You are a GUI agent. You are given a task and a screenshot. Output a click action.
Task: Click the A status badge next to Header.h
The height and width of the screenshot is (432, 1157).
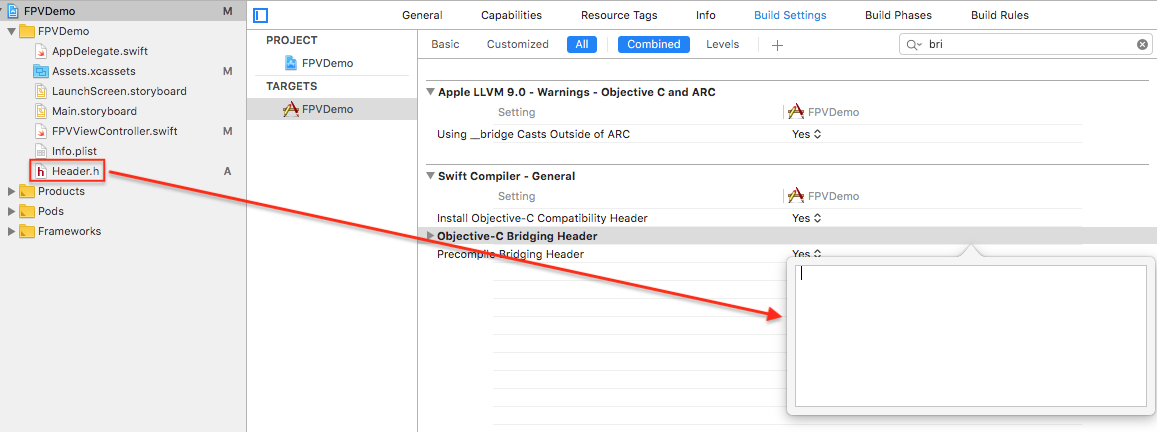[228, 171]
